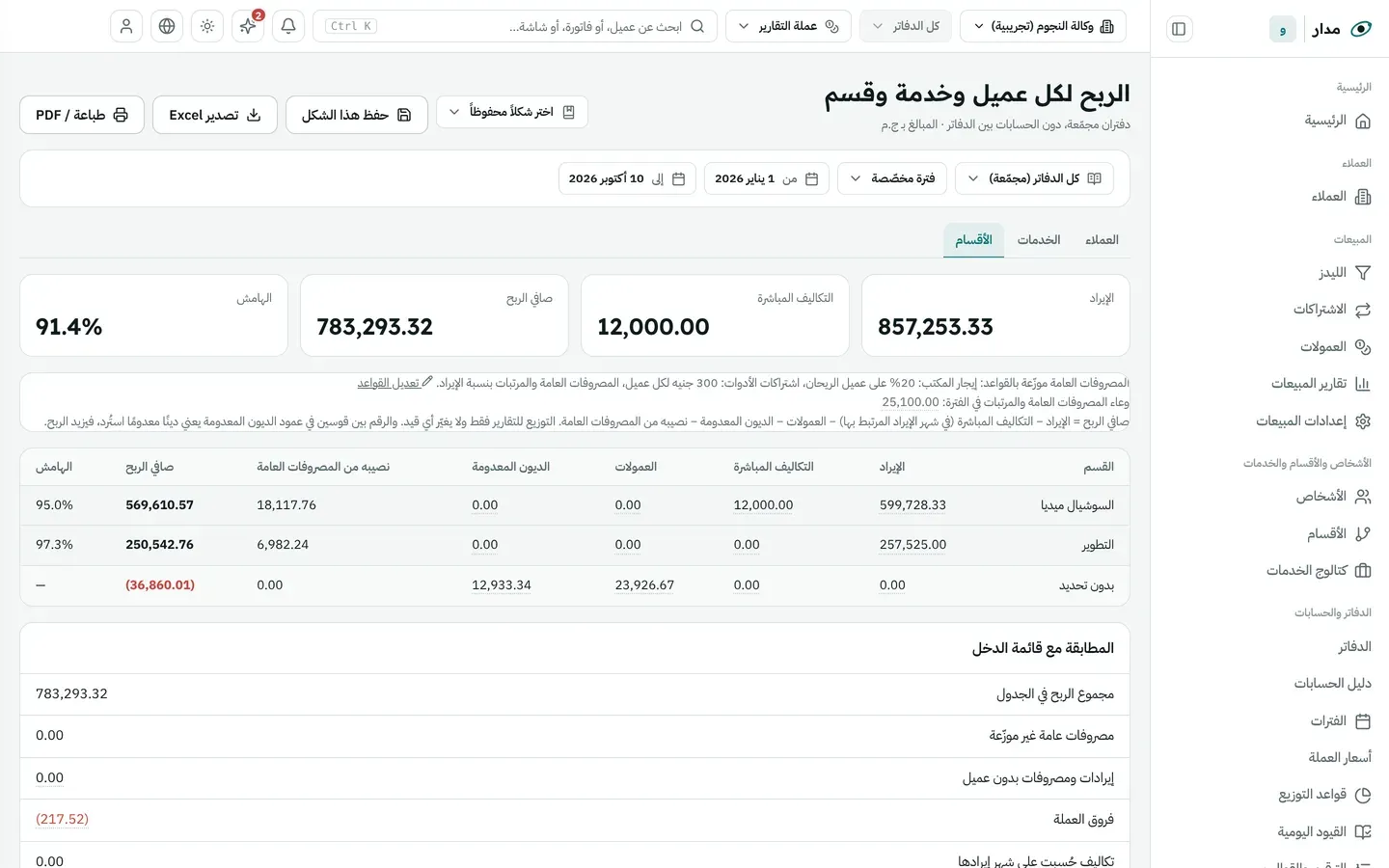Expand the كل الدفاتر dropdown in top bar
Viewport: 1389px width, 868px height.
click(906, 26)
